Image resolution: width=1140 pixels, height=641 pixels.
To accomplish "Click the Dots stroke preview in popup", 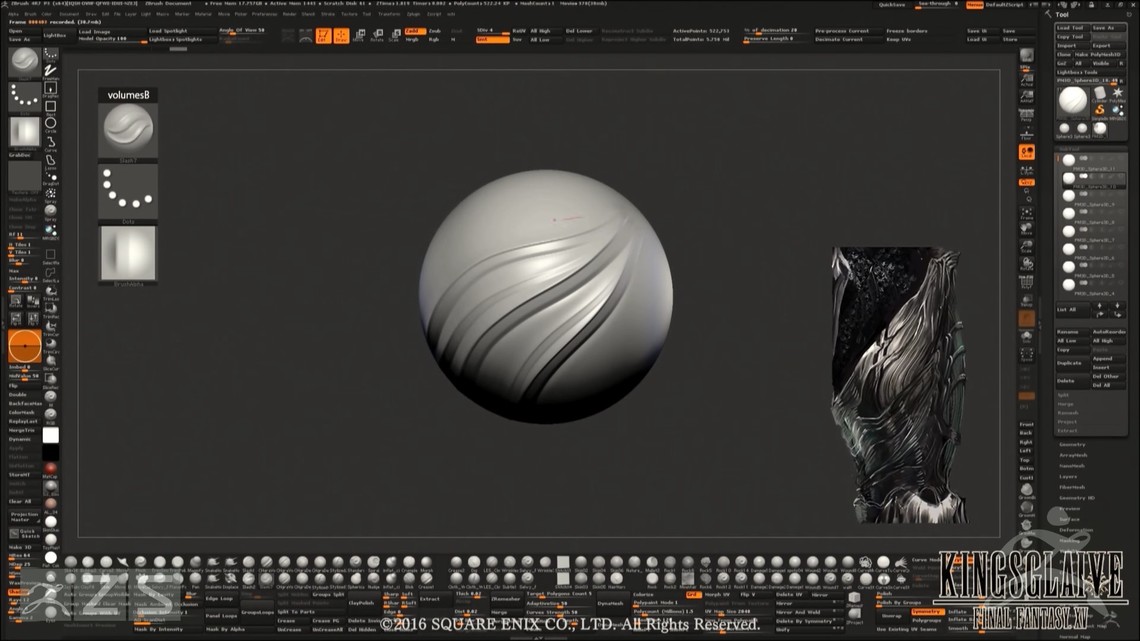I will pos(128,191).
